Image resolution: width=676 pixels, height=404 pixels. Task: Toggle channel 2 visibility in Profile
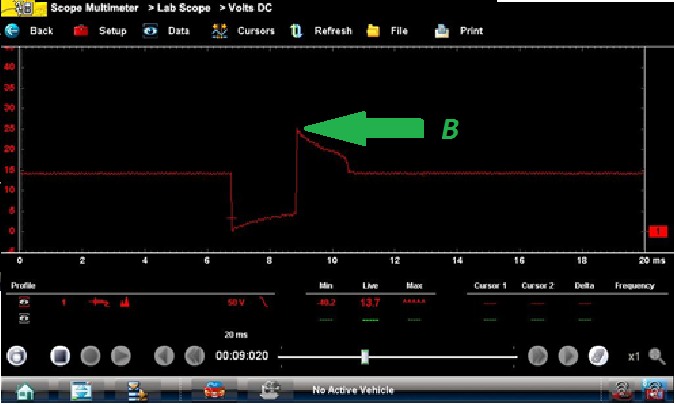[x=24, y=319]
